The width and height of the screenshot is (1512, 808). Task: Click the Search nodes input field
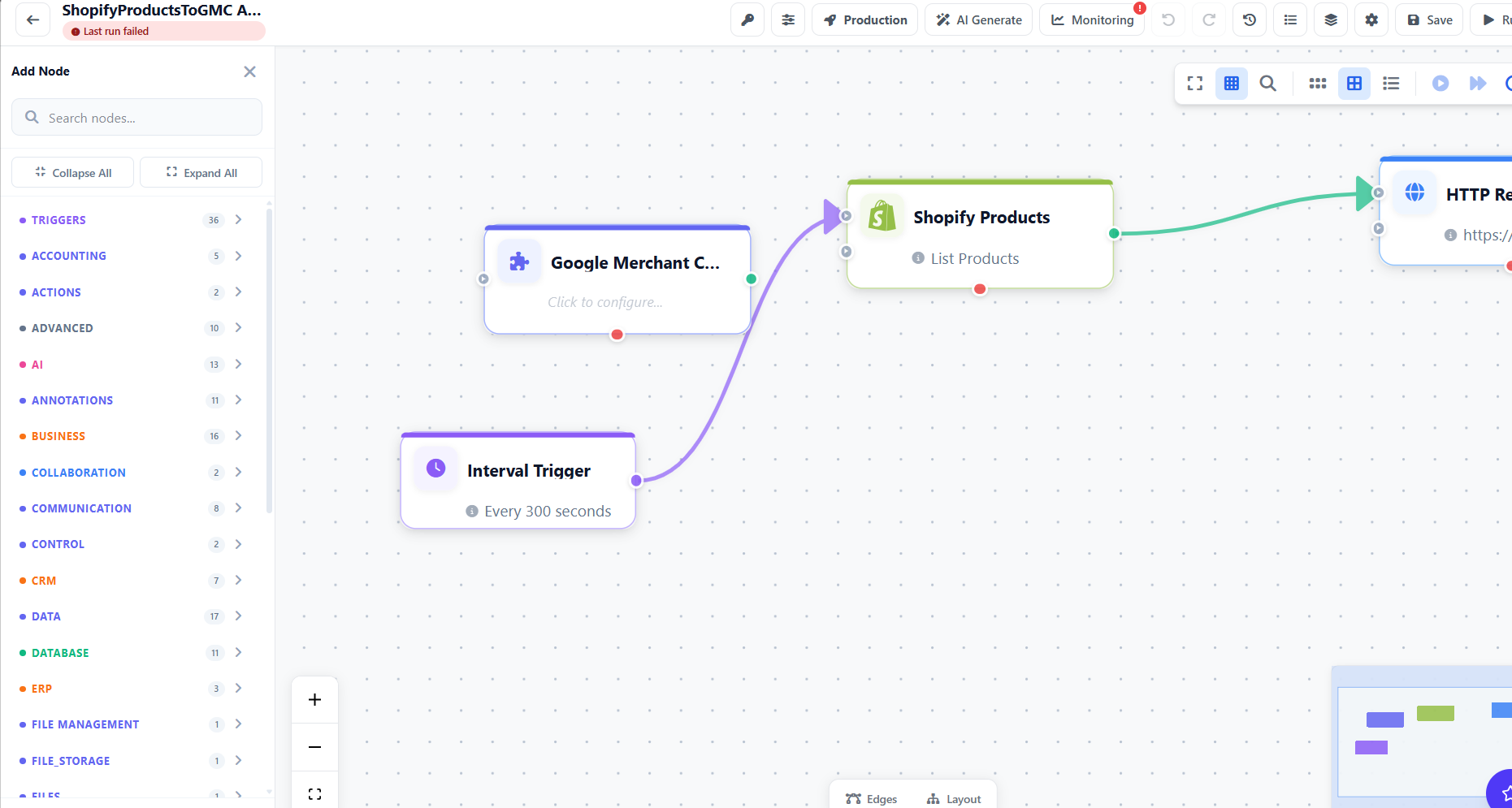coord(136,118)
